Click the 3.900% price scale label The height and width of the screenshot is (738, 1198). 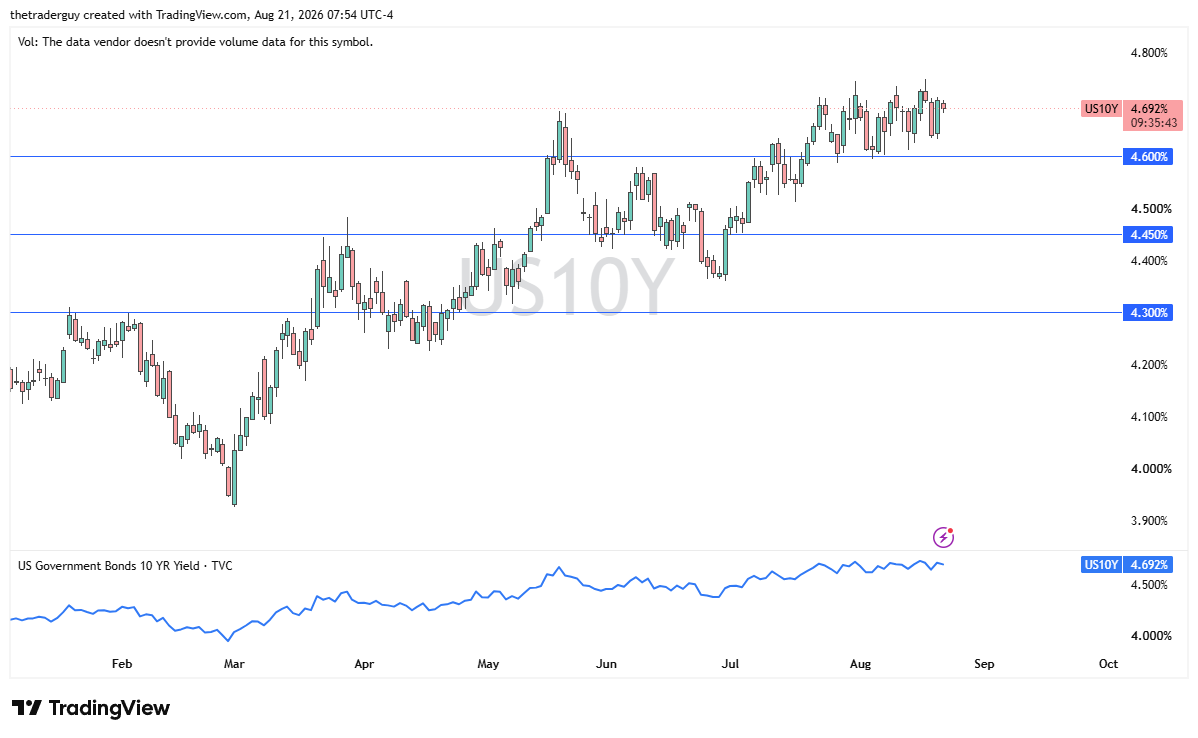1149,520
